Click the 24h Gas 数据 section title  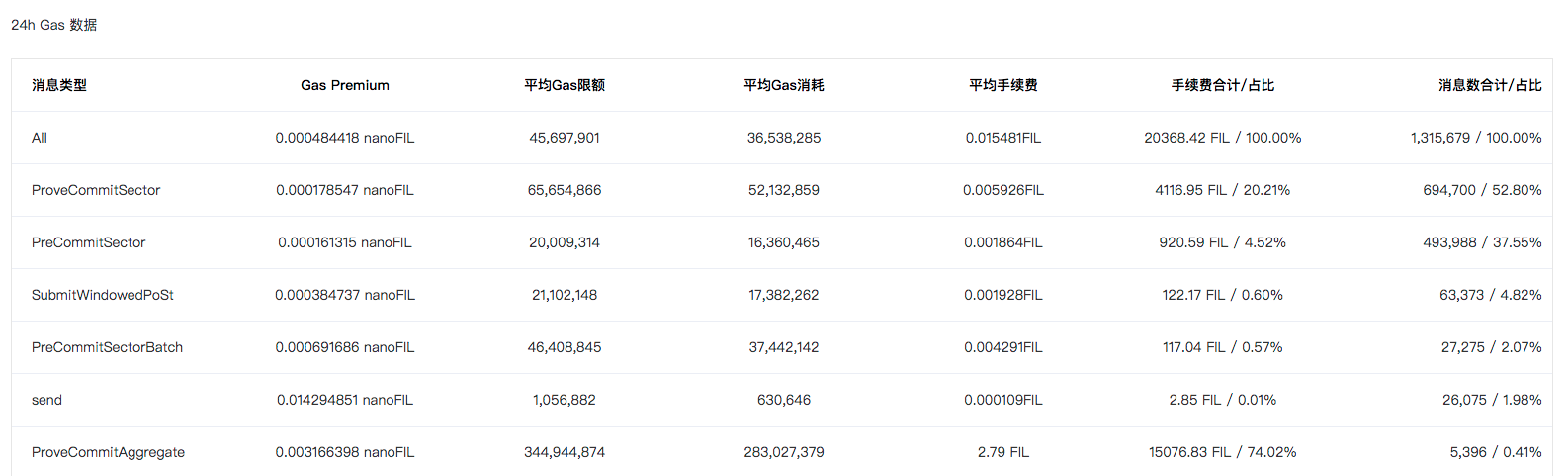point(54,25)
